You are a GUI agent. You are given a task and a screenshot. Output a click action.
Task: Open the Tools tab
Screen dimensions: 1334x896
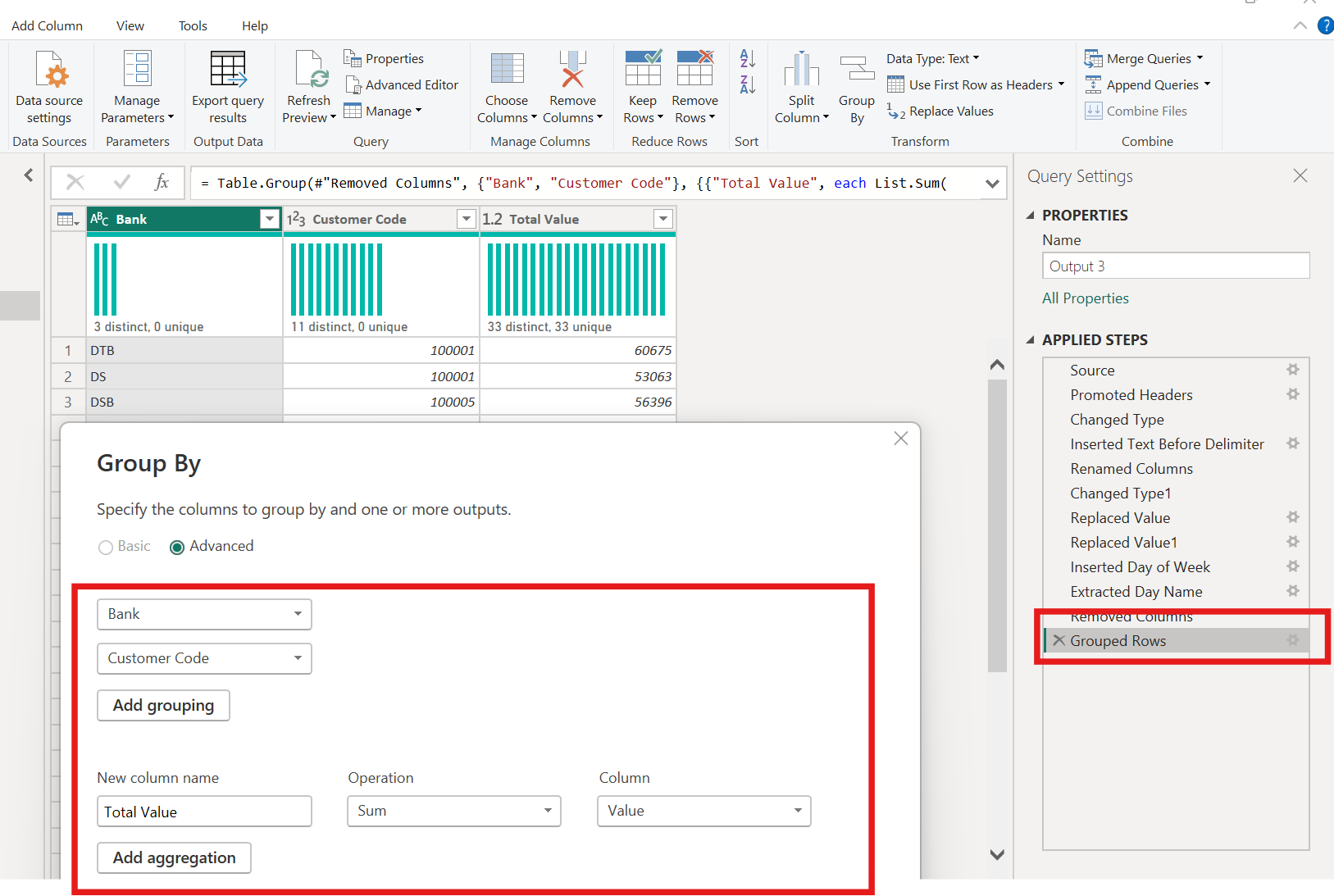point(193,26)
